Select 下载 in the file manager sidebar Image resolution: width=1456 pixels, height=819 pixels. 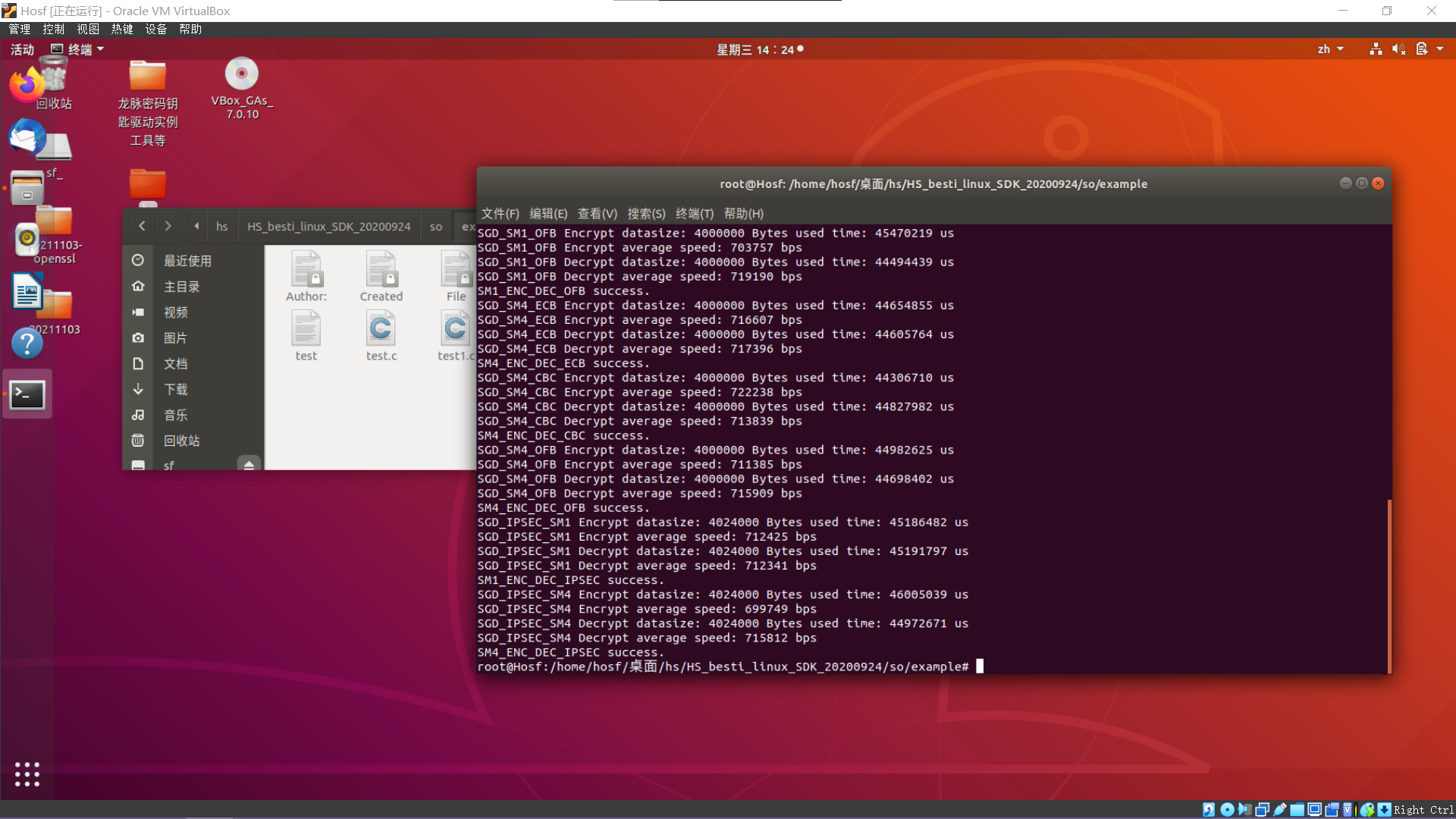pyautogui.click(x=176, y=389)
